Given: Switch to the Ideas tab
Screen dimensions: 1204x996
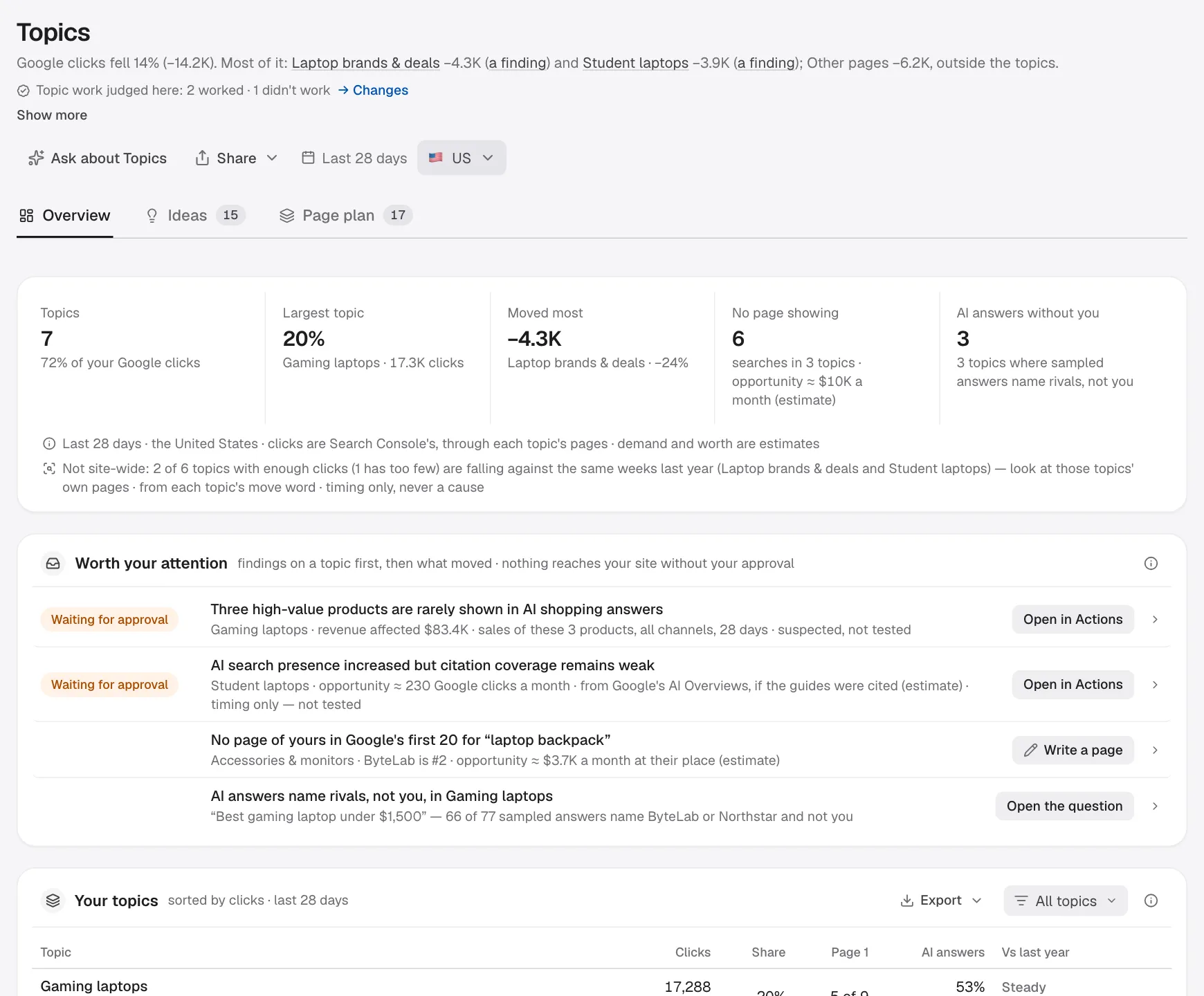Looking at the screenshot, I should 195,216.
